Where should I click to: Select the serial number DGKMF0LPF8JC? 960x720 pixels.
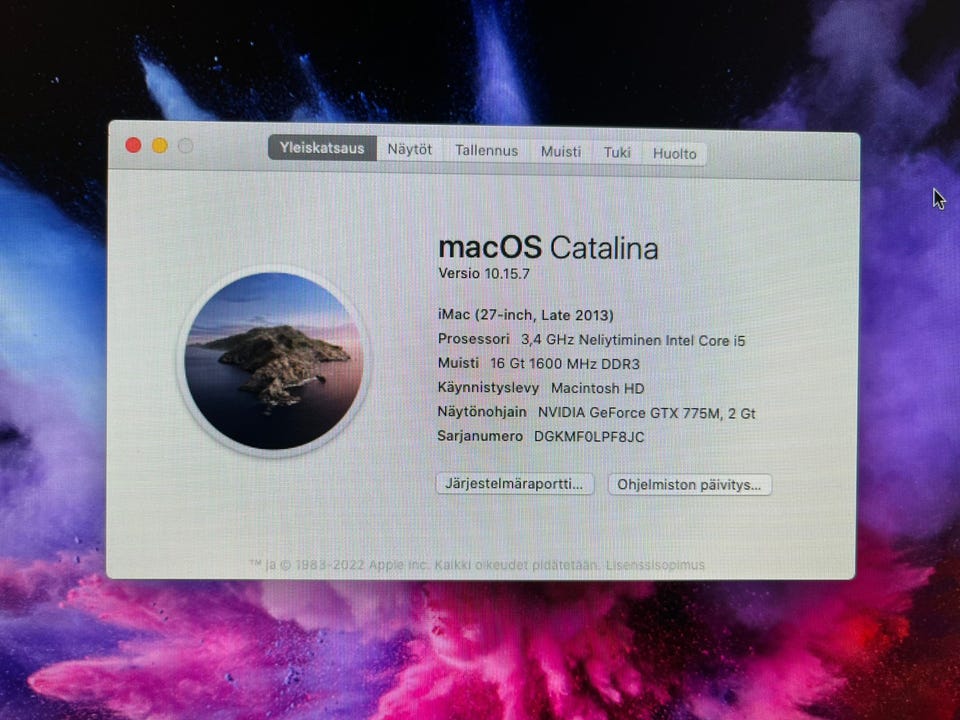pos(589,437)
